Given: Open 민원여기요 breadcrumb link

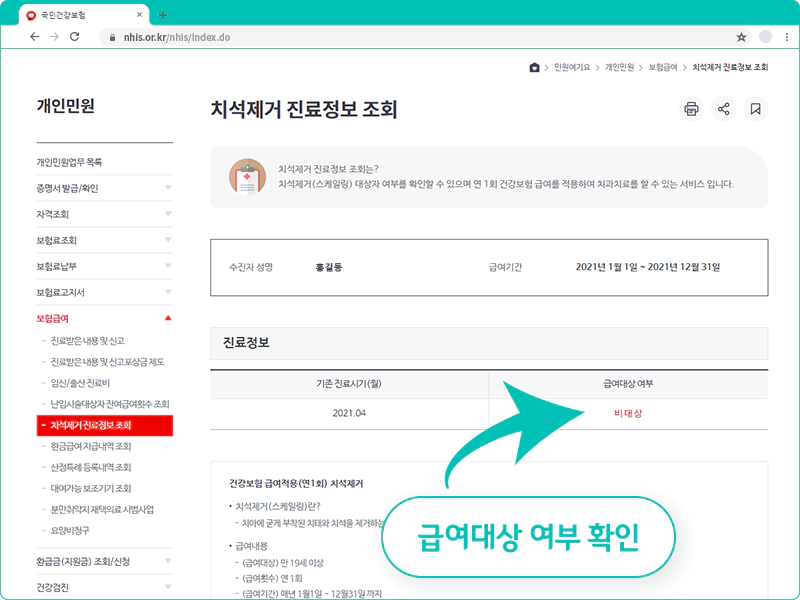Looking at the screenshot, I should (572, 67).
